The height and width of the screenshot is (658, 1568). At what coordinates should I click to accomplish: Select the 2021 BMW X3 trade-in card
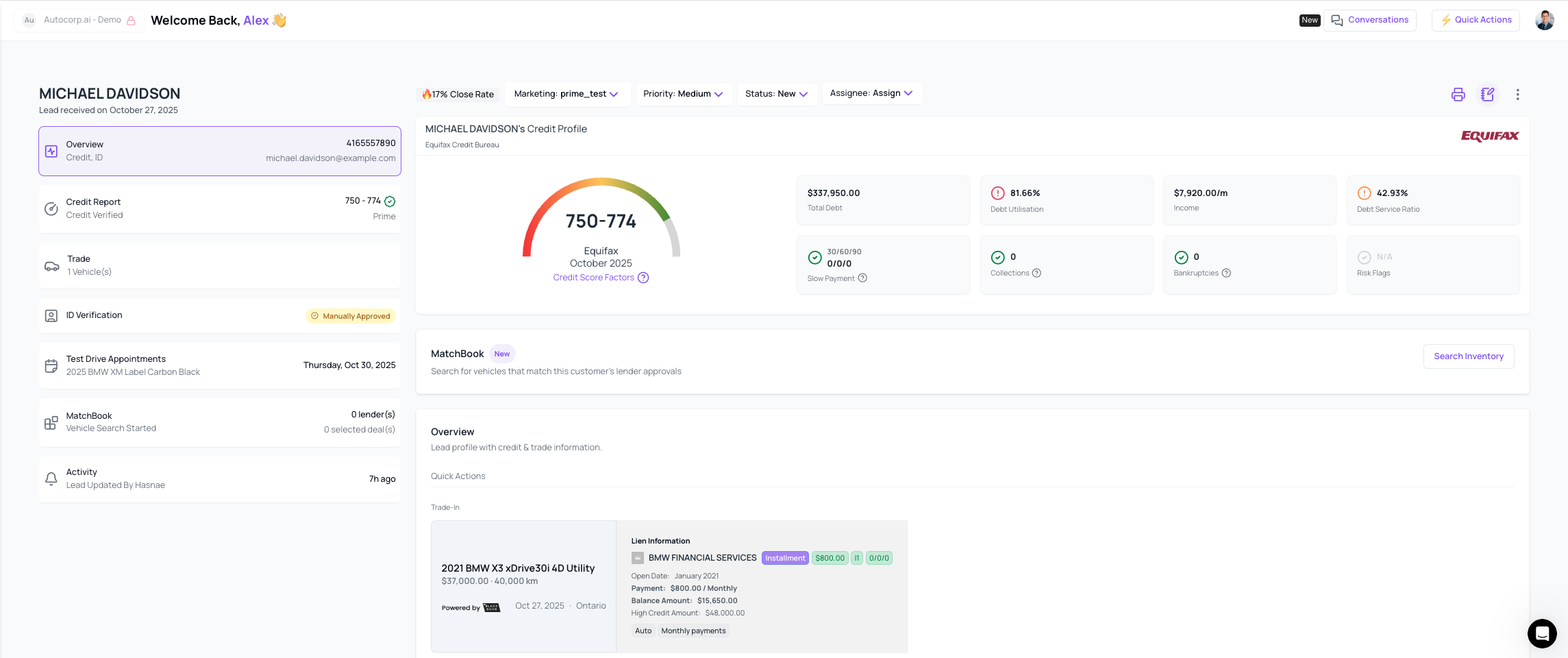[x=523, y=586]
